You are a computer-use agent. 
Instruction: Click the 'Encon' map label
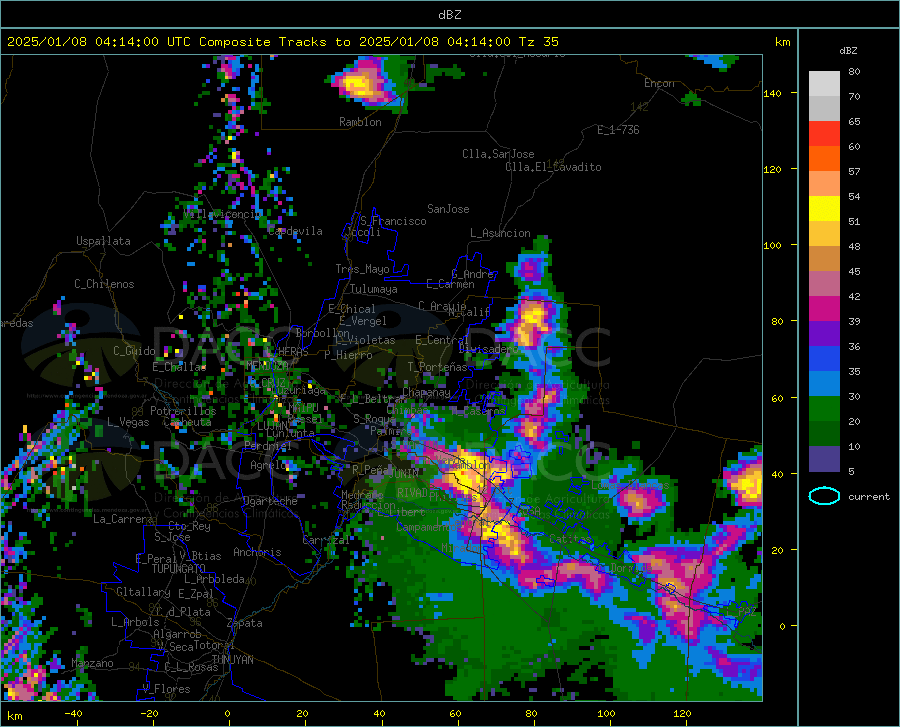[x=659, y=83]
